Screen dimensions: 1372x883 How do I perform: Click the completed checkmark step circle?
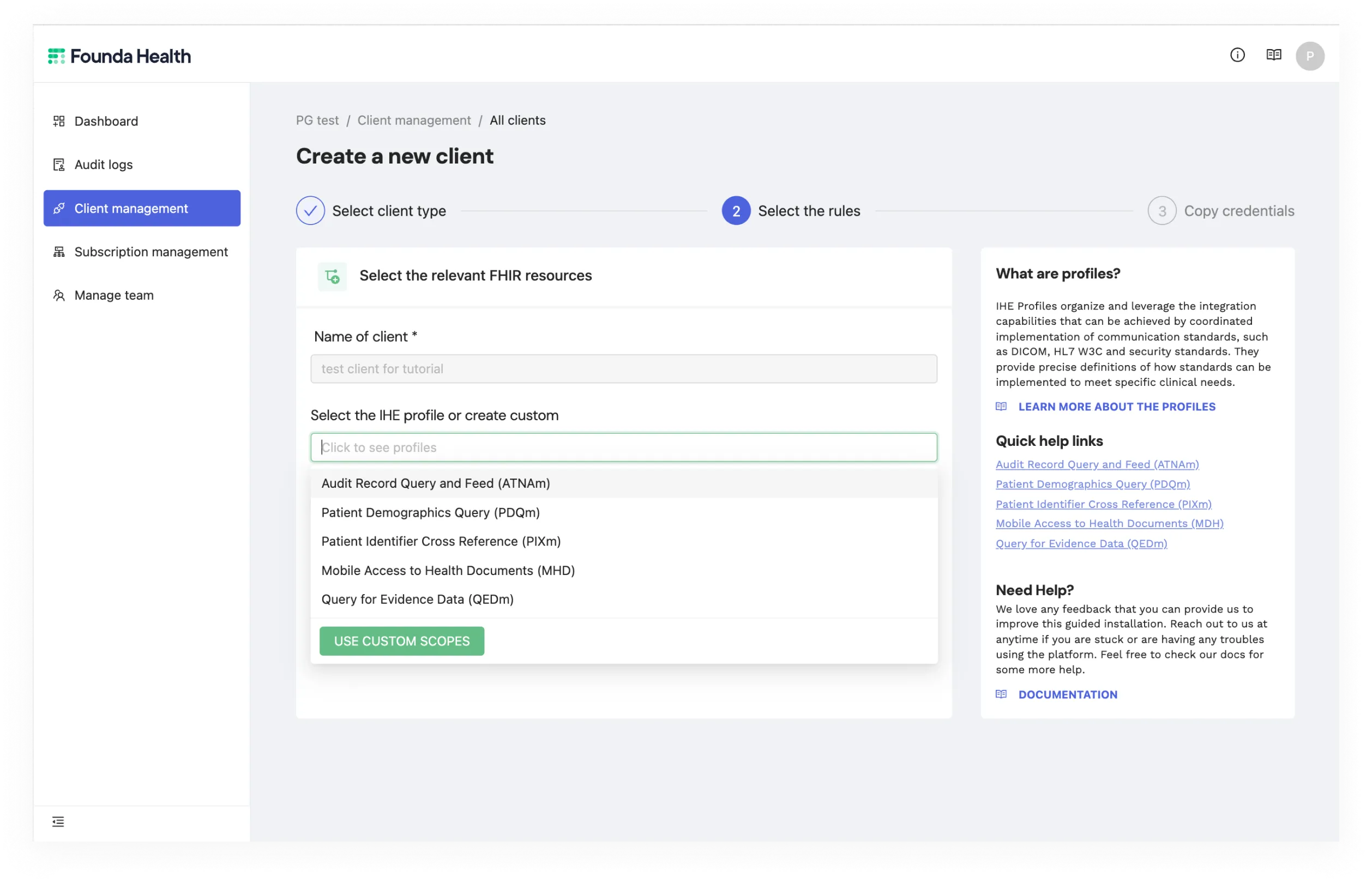310,210
